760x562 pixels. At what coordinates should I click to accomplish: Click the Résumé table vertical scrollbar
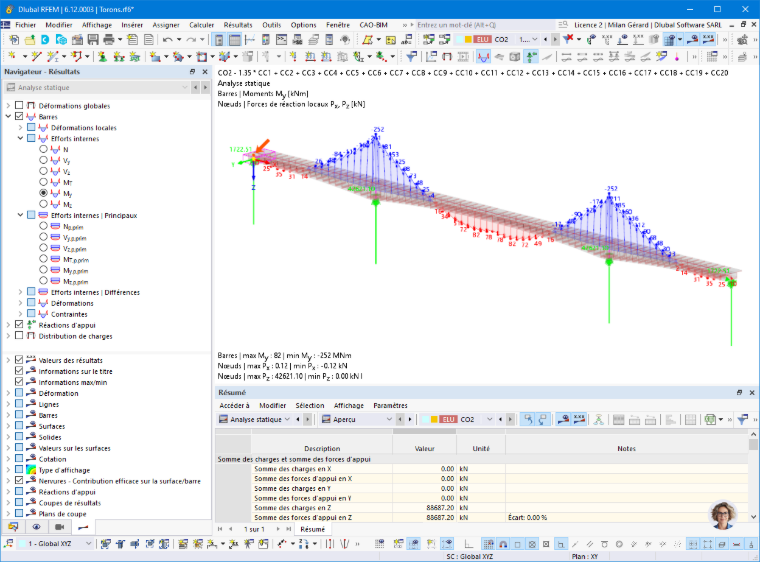coord(753,475)
